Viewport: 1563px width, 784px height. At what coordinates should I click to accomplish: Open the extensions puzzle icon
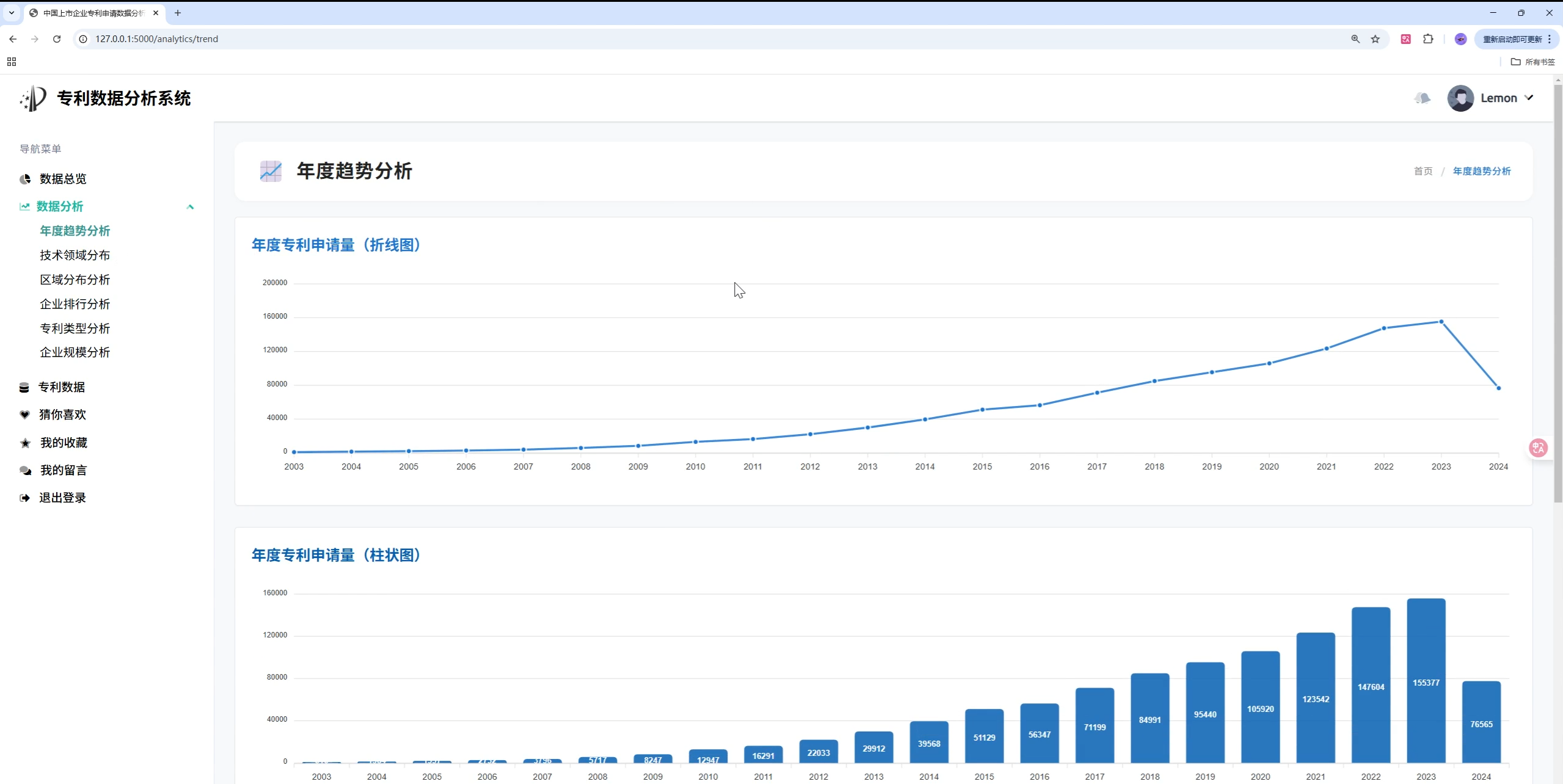coord(1428,39)
